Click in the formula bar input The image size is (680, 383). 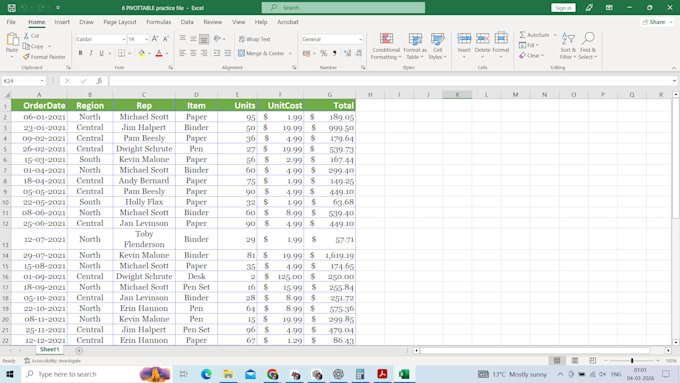390,81
